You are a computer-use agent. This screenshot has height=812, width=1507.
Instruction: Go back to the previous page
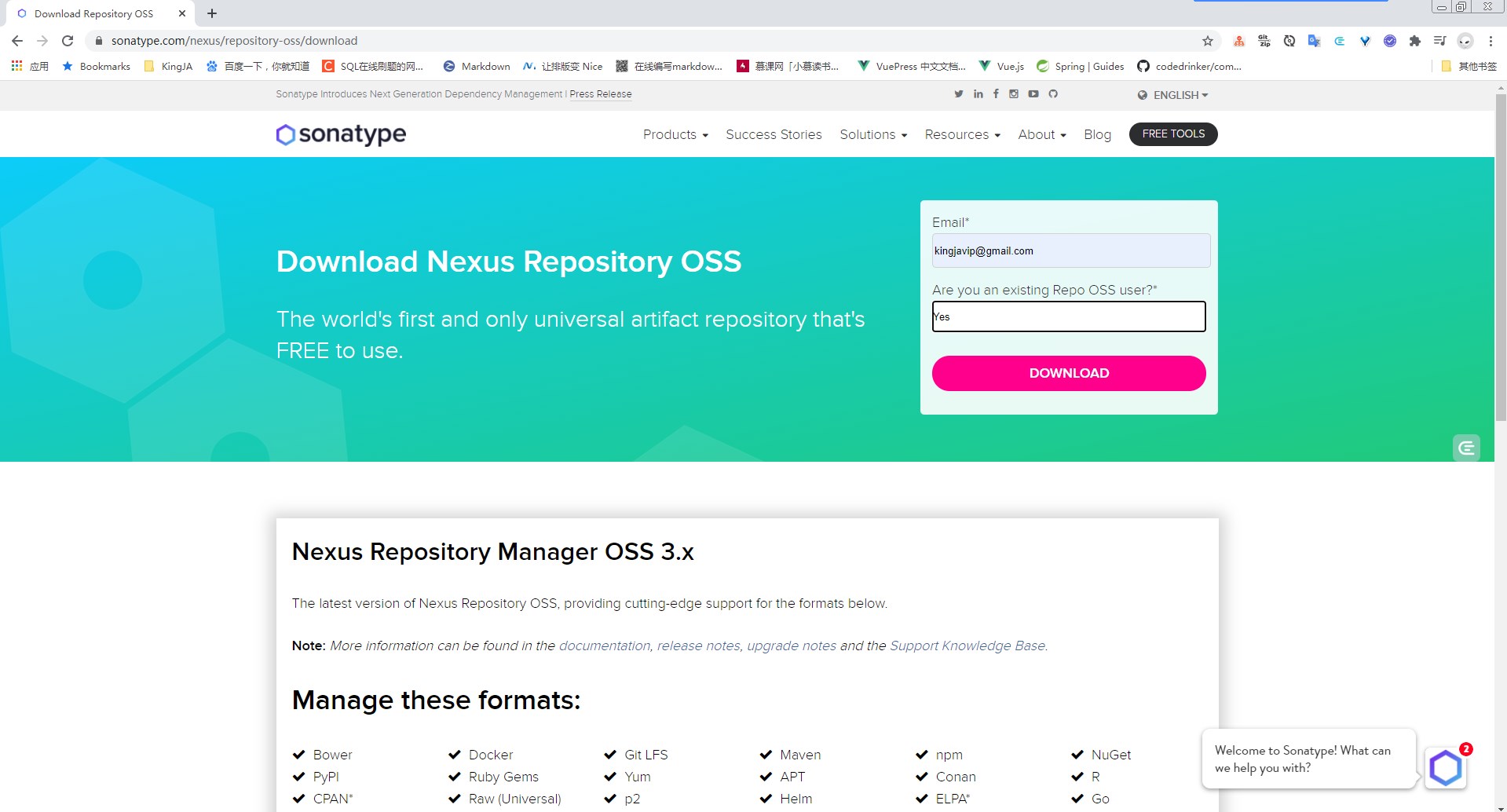(17, 41)
